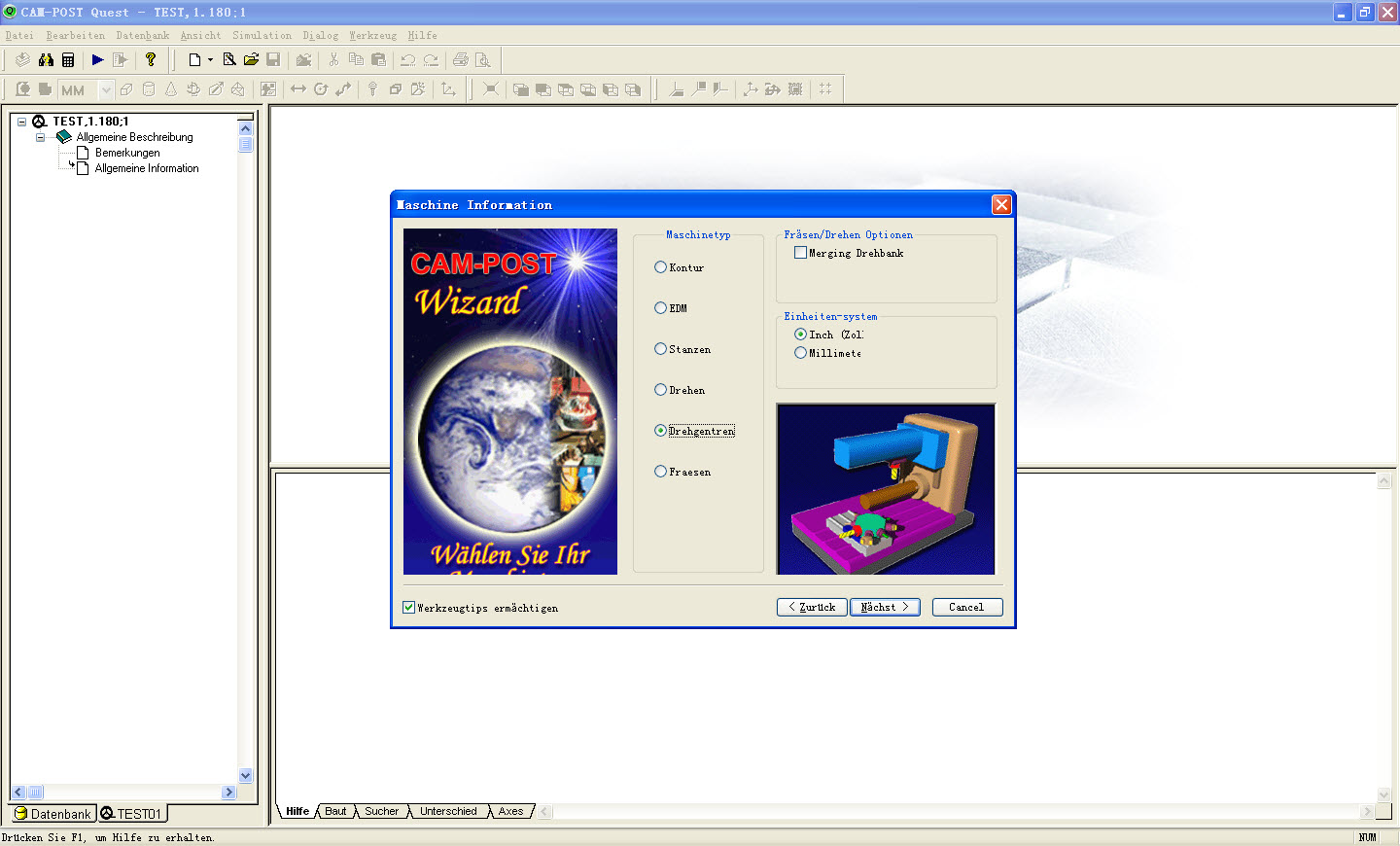This screenshot has width=1400, height=846.
Task: Click the four-crosses grid icon
Action: (825, 89)
